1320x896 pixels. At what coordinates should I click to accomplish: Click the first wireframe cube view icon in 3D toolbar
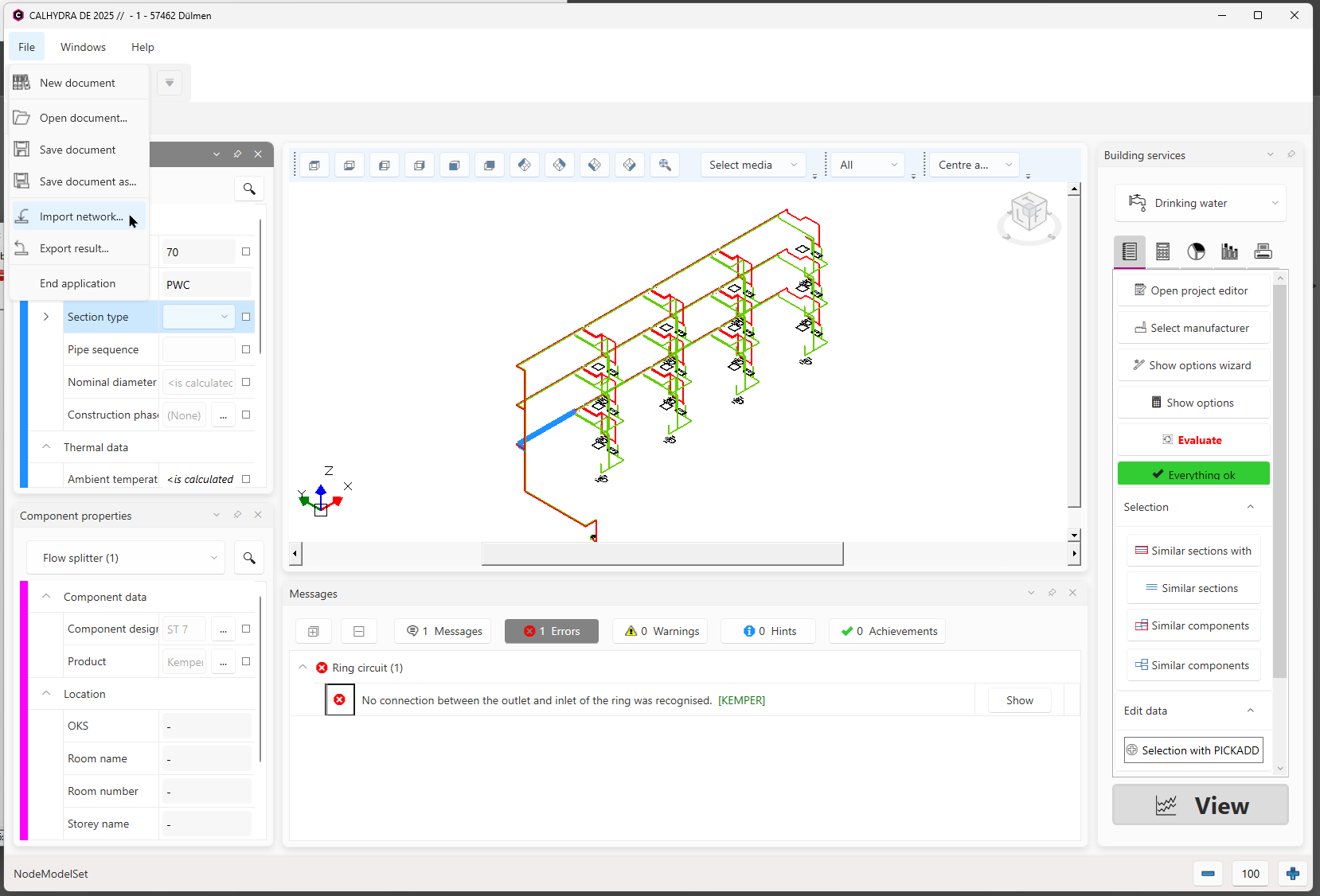tap(314, 166)
